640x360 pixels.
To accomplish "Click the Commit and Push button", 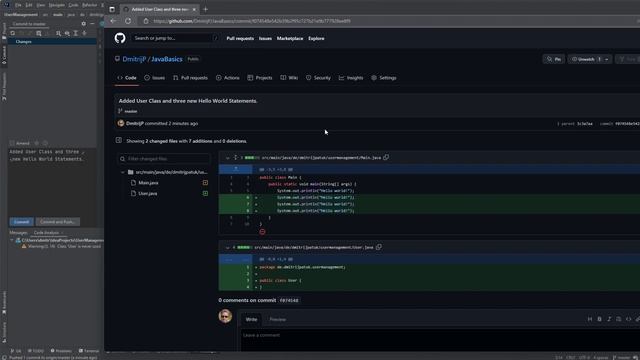I will pos(58,222).
